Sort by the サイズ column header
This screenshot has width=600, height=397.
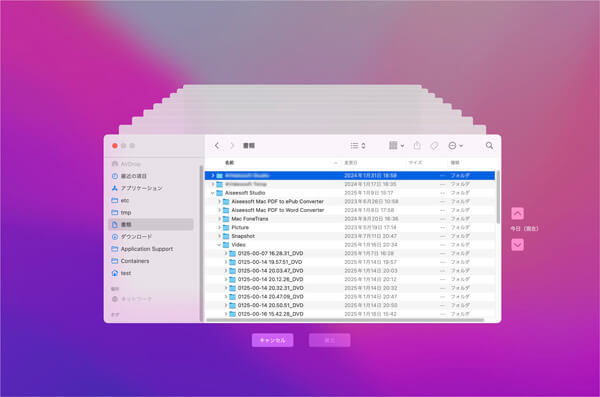(415, 163)
